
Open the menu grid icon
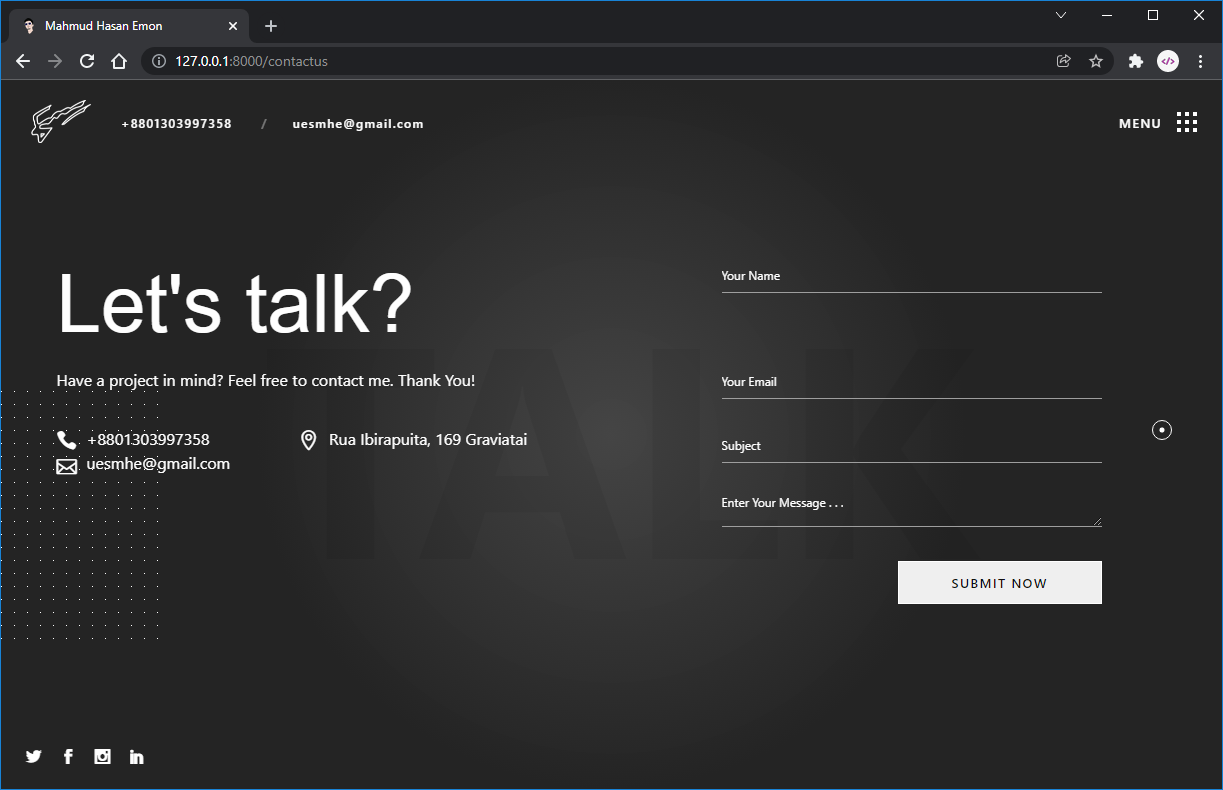pos(1187,123)
